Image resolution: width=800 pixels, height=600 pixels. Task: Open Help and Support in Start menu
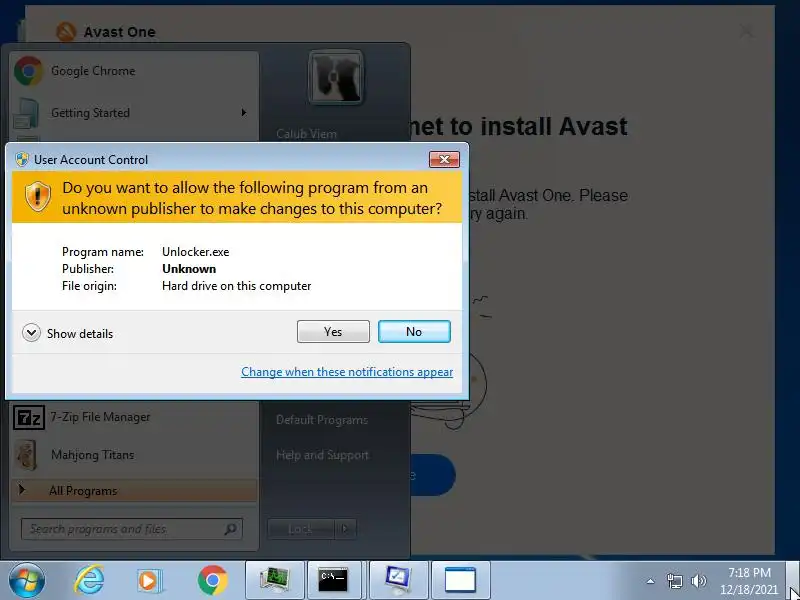[322, 455]
